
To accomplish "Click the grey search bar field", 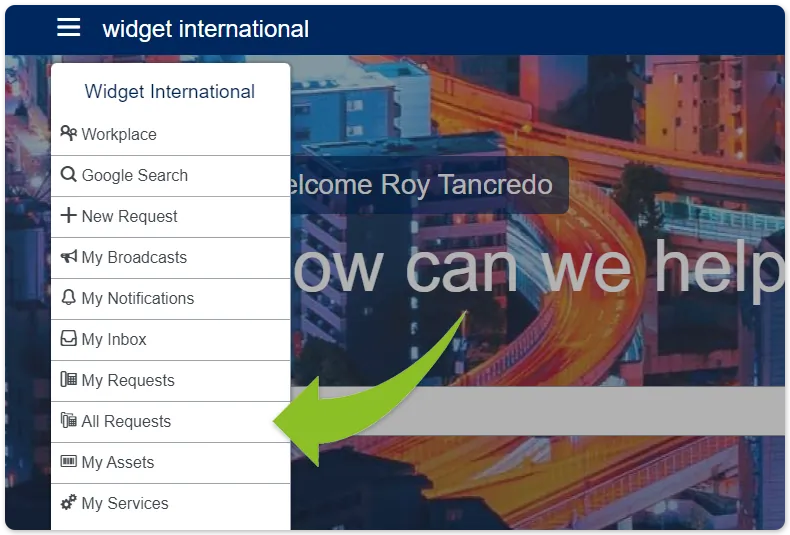I will coord(538,411).
